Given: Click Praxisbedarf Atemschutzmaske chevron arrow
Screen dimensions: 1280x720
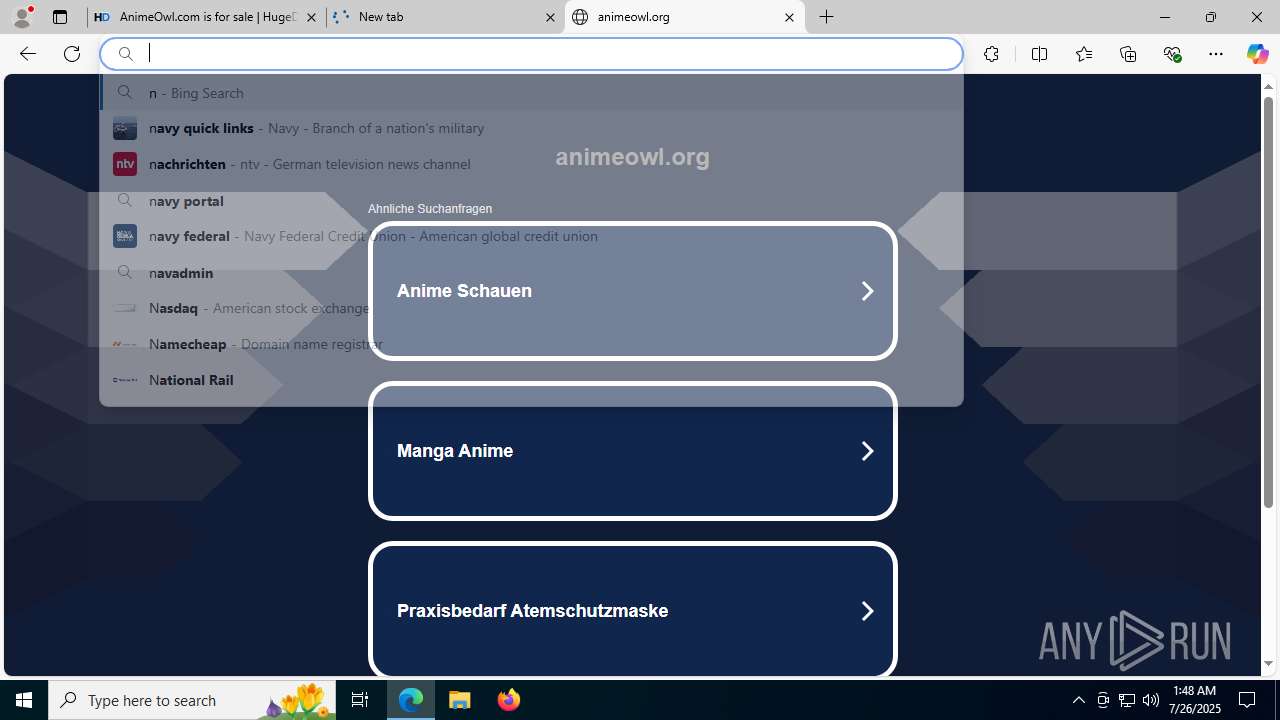Looking at the screenshot, I should pos(867,611).
